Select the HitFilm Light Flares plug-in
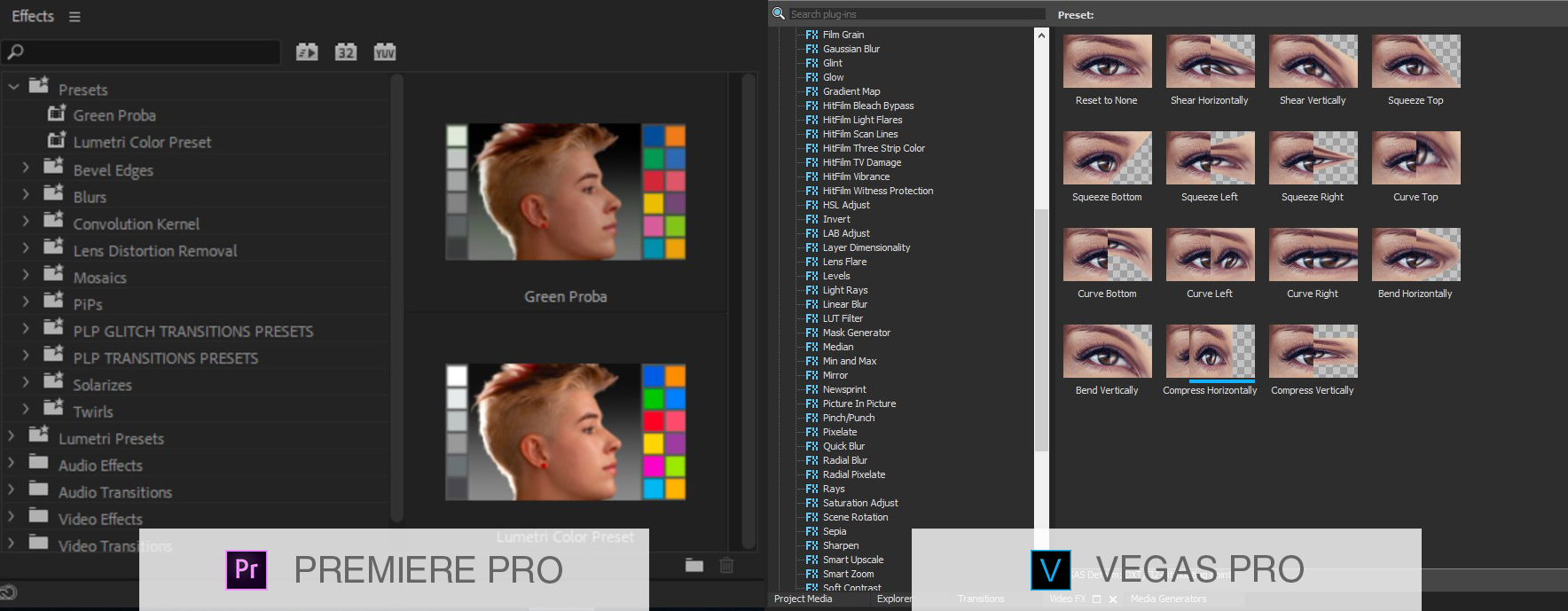Image resolution: width=1568 pixels, height=611 pixels. (863, 120)
